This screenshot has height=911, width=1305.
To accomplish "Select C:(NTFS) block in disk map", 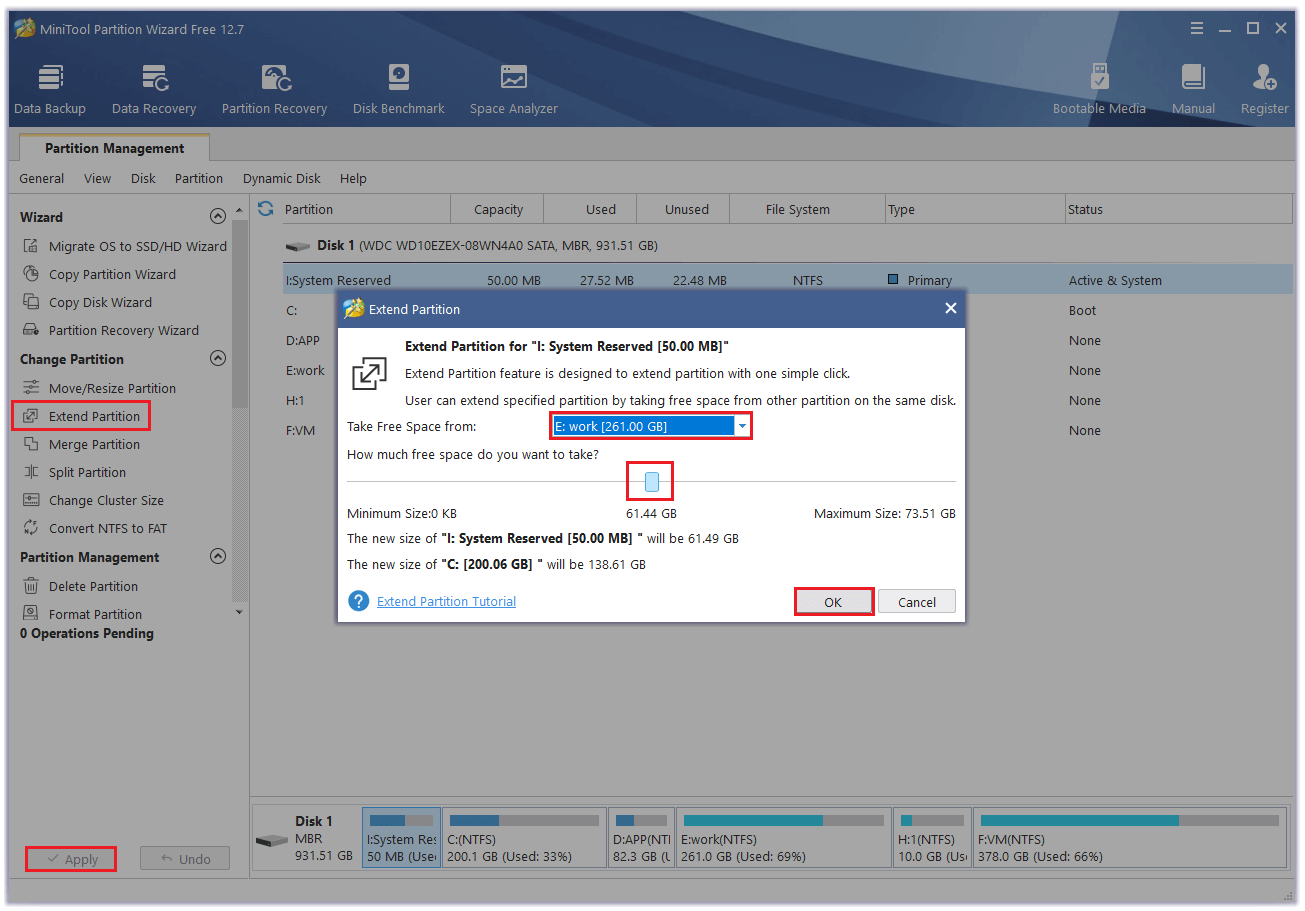I will click(x=524, y=838).
